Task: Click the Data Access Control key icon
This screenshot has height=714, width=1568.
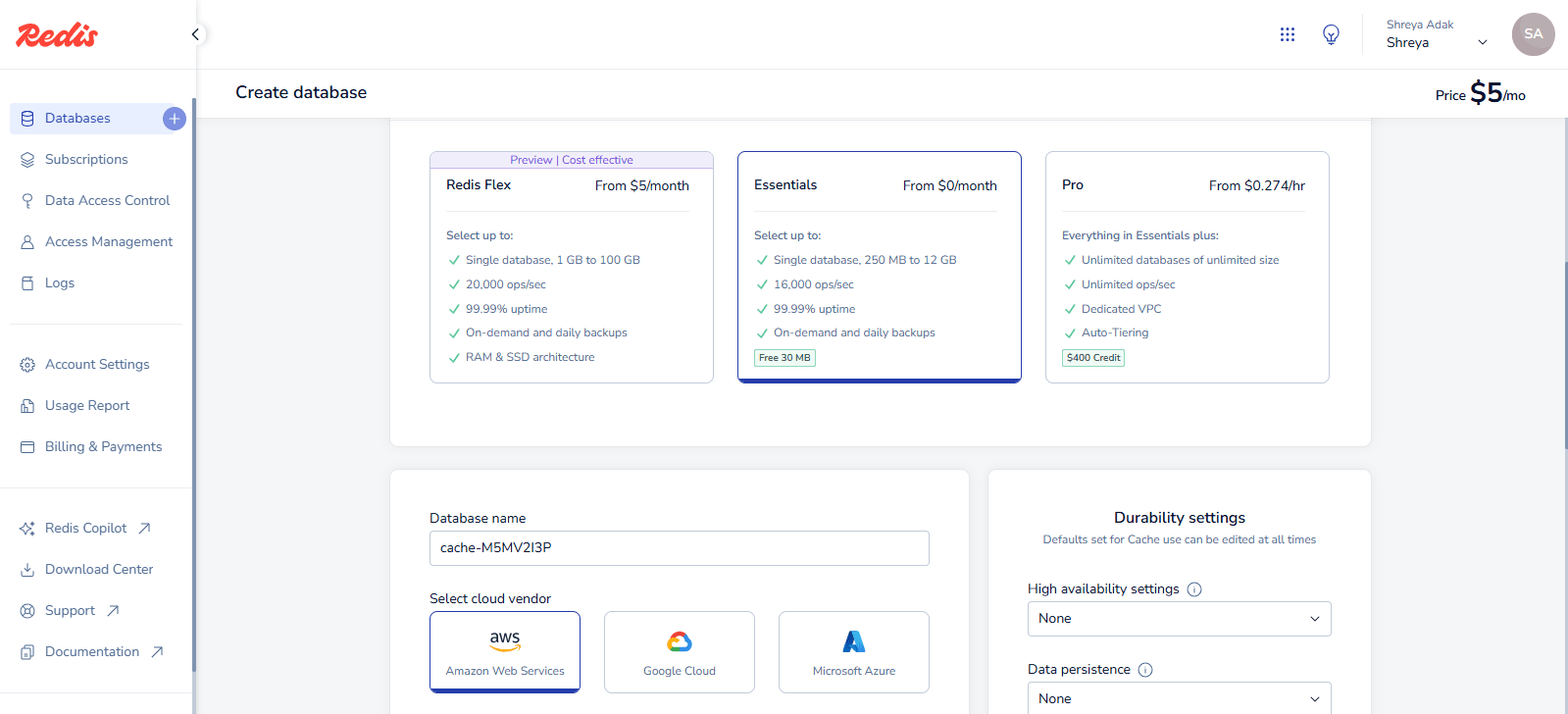Action: (27, 201)
